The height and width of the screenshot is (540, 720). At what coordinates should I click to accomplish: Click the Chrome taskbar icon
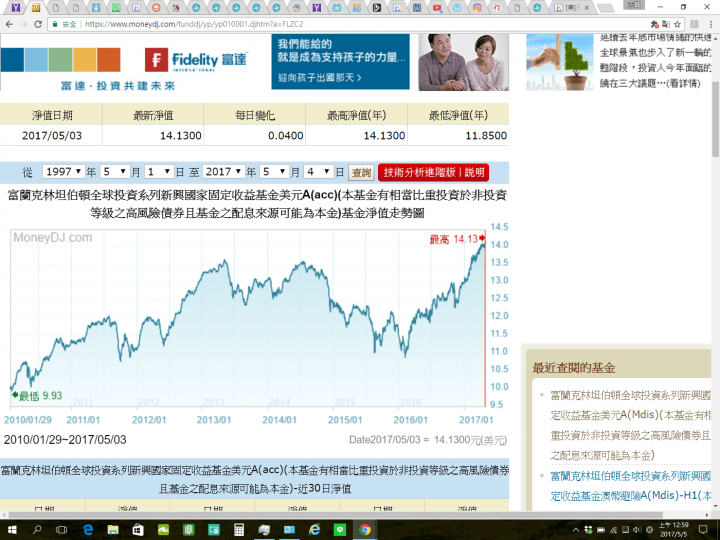coord(365,530)
